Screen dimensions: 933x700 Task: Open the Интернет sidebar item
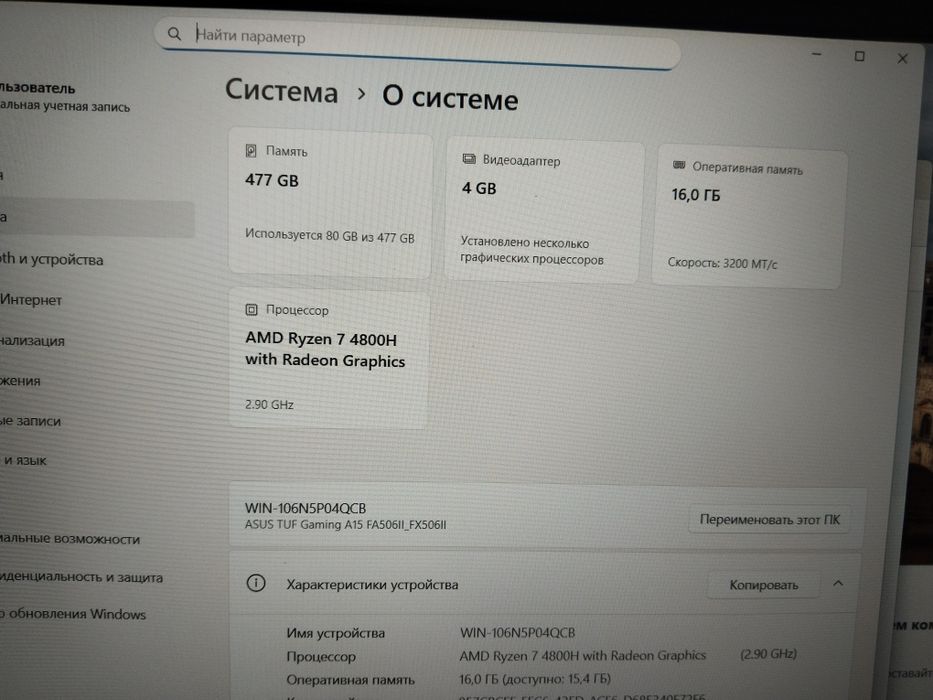[33, 300]
